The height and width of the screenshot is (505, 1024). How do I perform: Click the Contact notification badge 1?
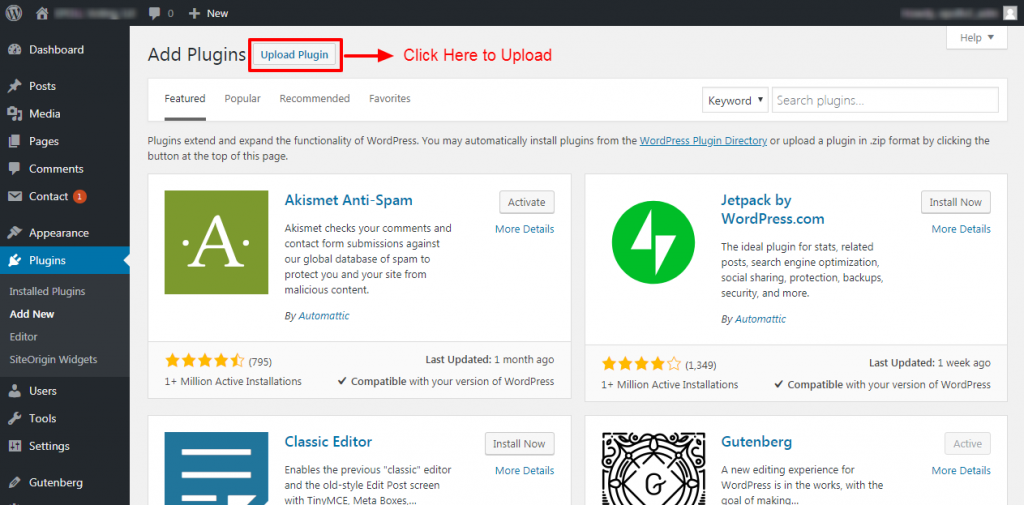click(80, 196)
